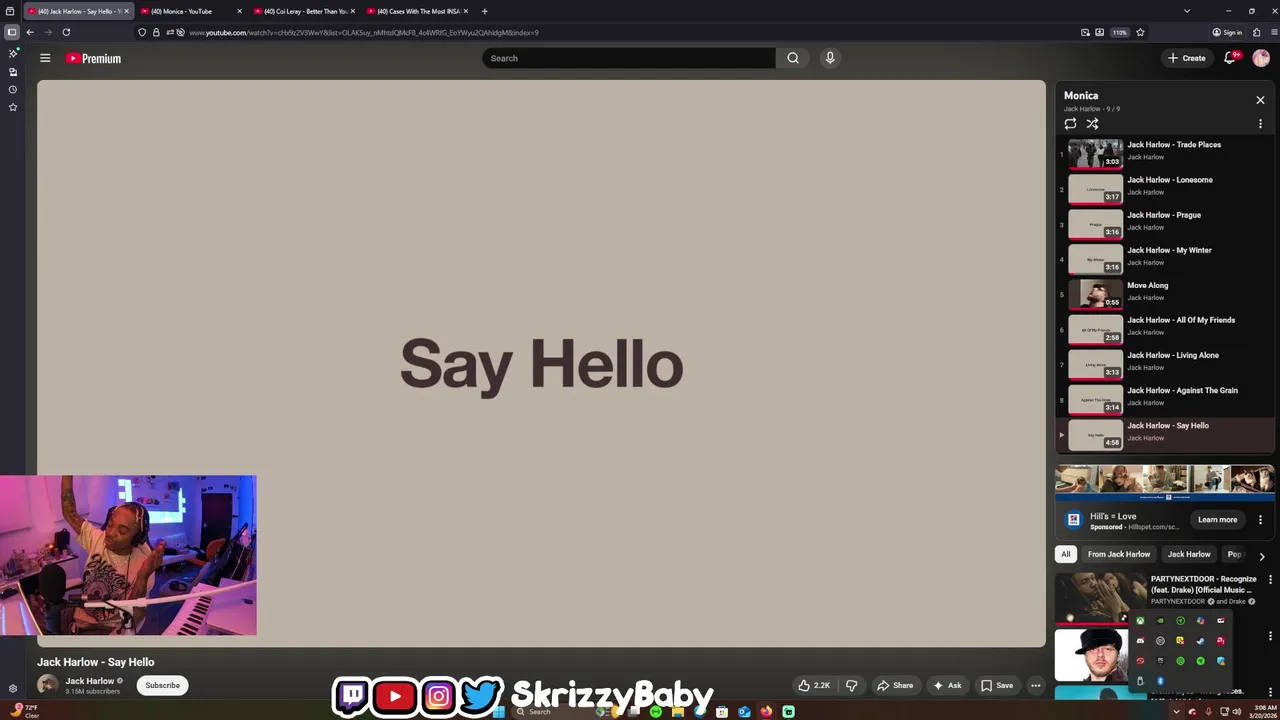The width and height of the screenshot is (1280, 720).
Task: Click the address bar URL
Action: (364, 32)
